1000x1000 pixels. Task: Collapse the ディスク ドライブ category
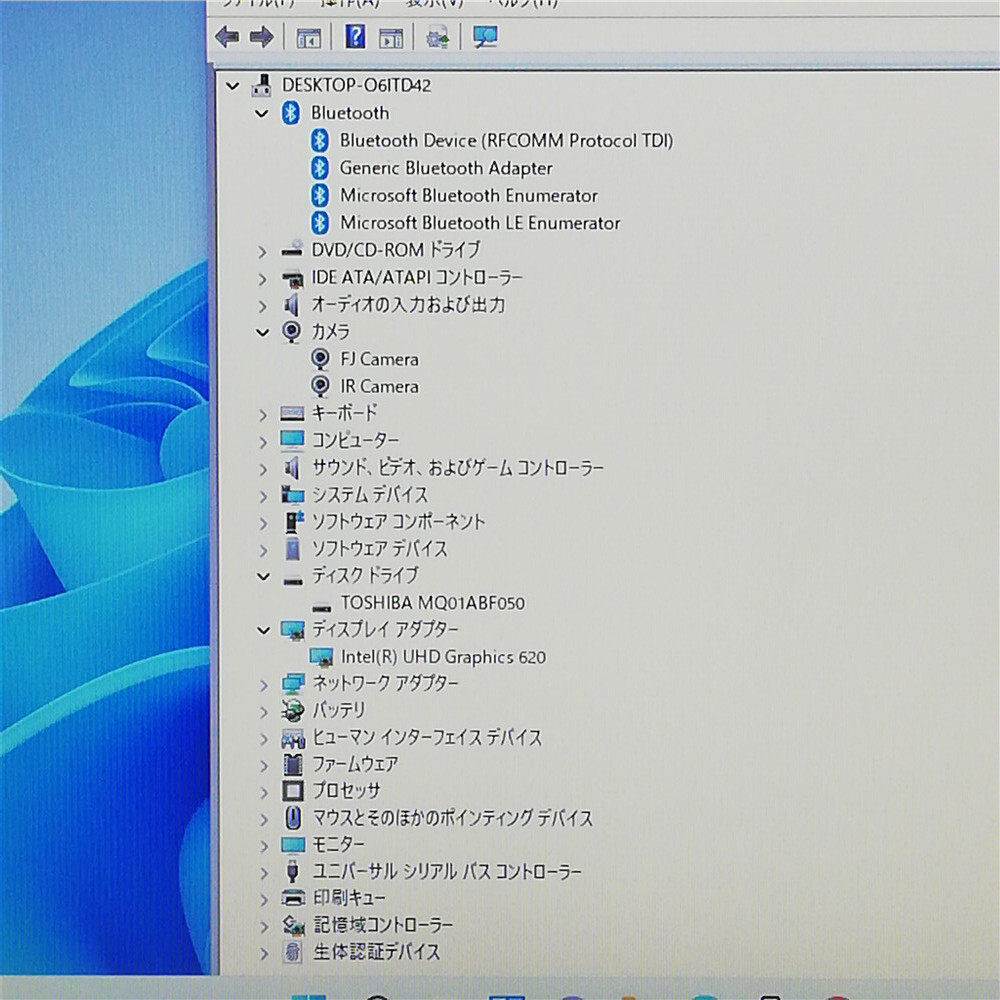pyautogui.click(x=263, y=577)
